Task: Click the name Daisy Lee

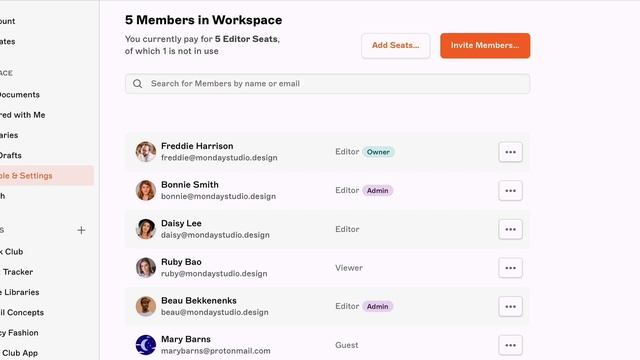Action: tap(181, 224)
